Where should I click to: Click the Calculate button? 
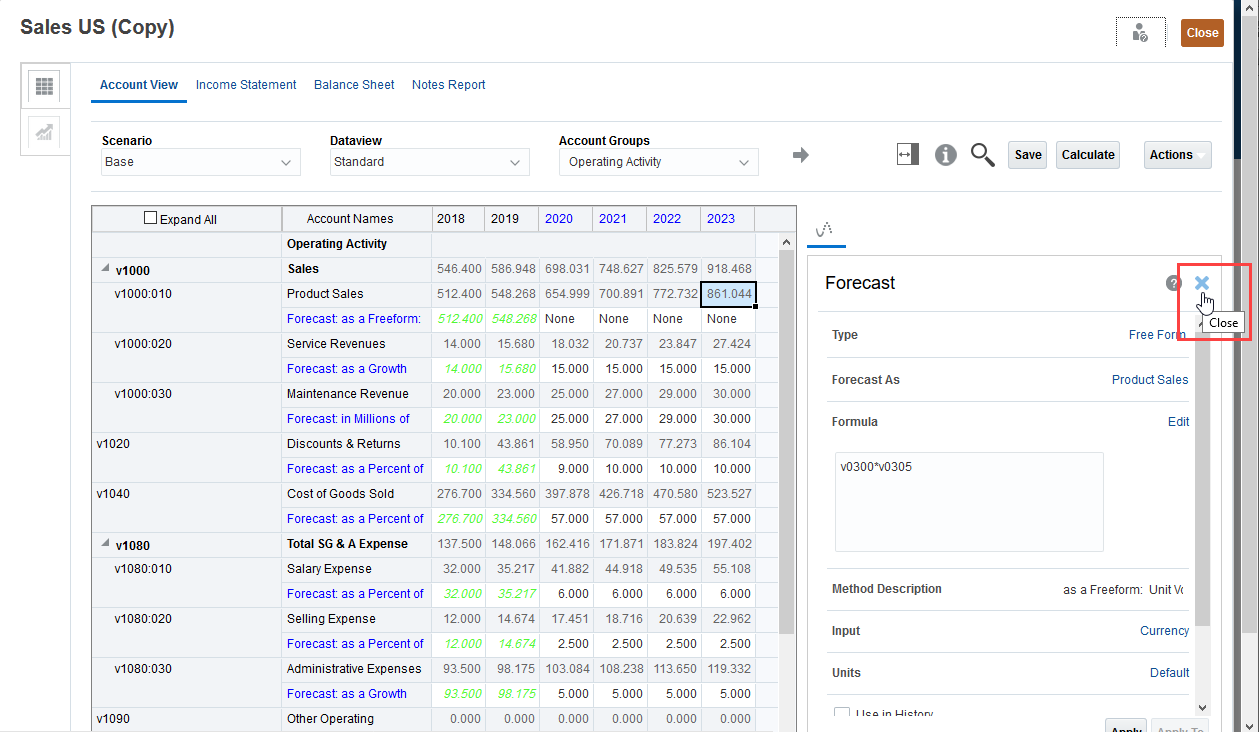[x=1088, y=155]
